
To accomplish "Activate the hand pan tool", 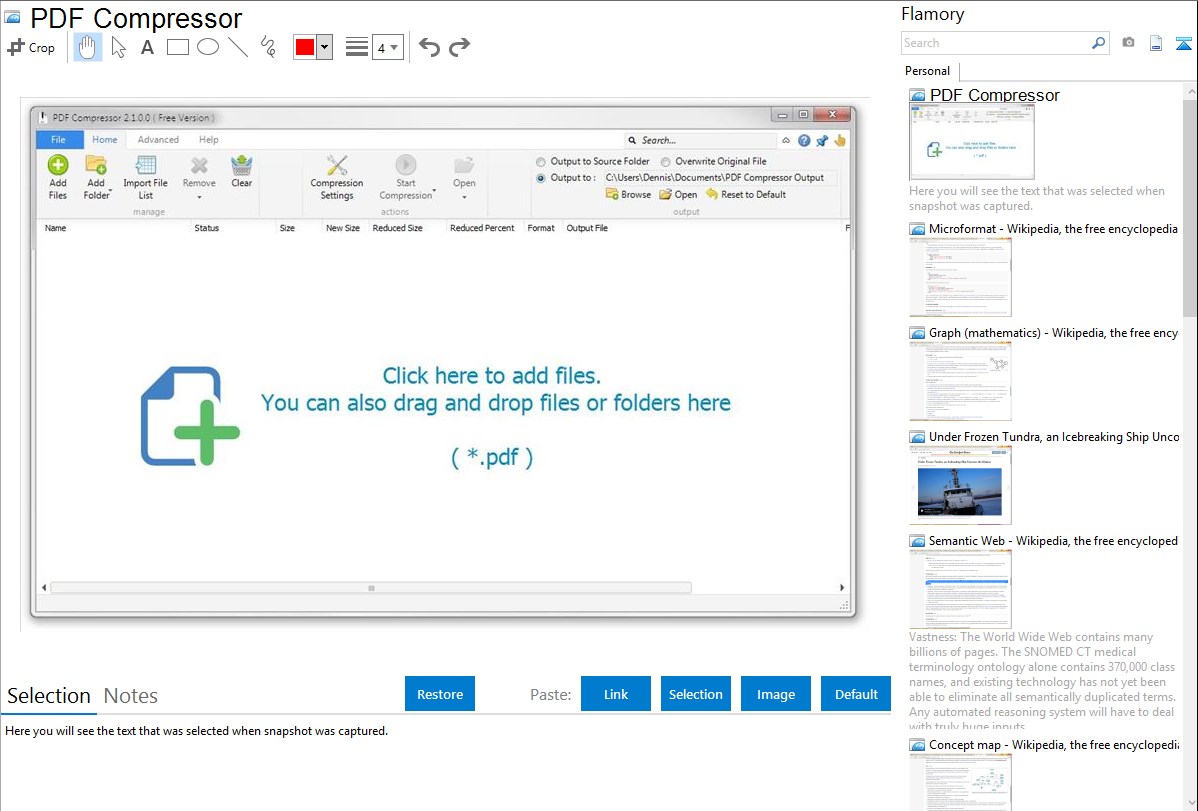I will [87, 47].
